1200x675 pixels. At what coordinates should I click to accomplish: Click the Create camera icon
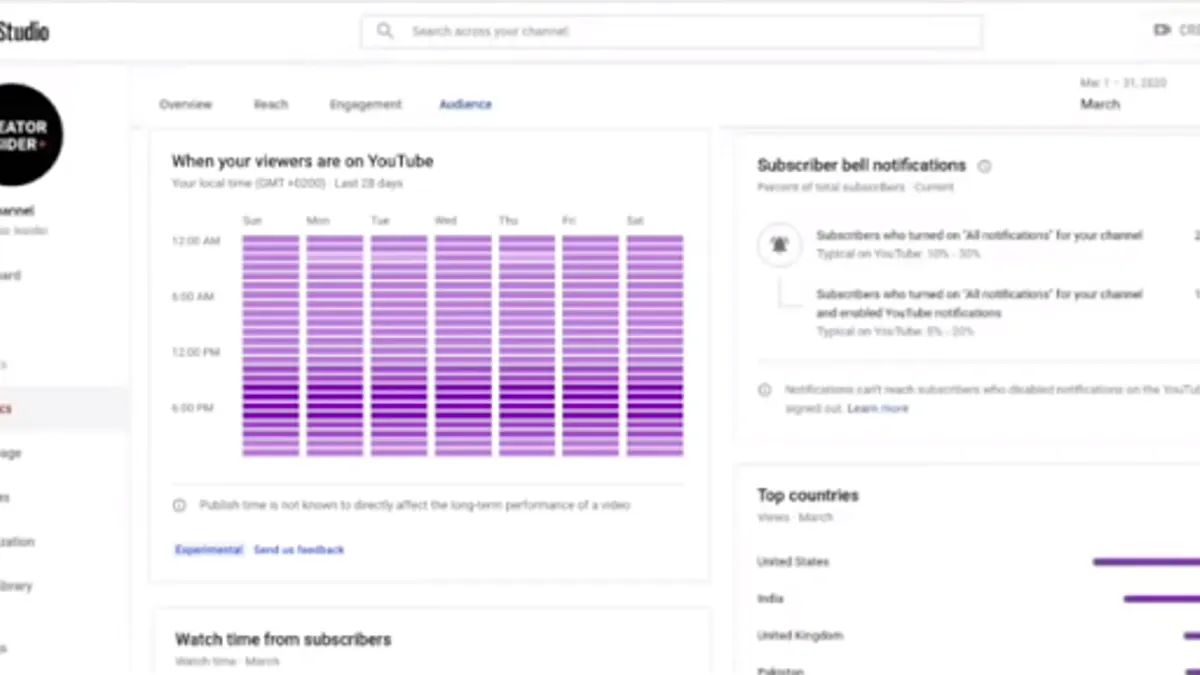1162,31
